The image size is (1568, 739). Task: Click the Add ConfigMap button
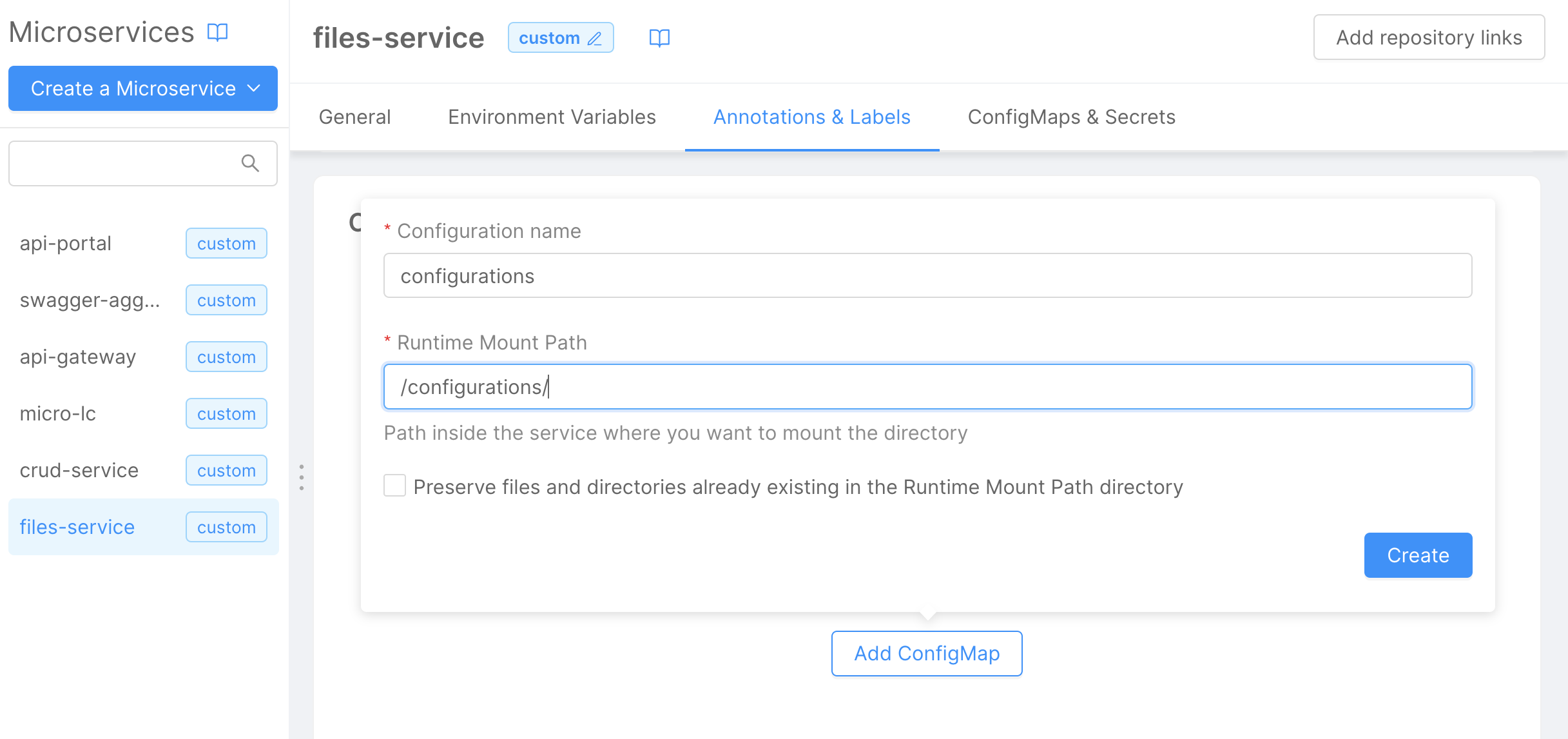click(x=926, y=653)
